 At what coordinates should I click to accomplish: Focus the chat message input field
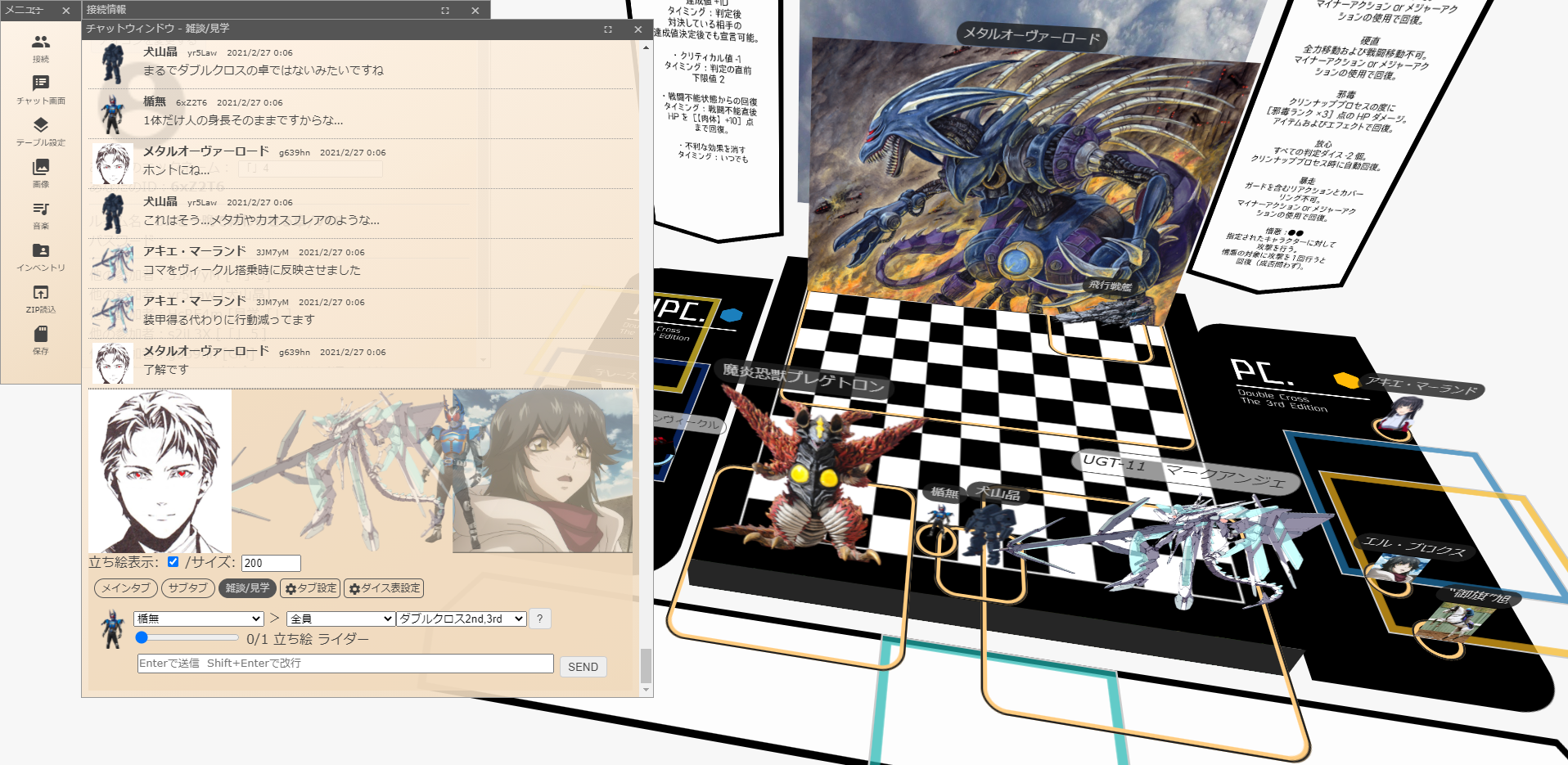pyautogui.click(x=345, y=664)
